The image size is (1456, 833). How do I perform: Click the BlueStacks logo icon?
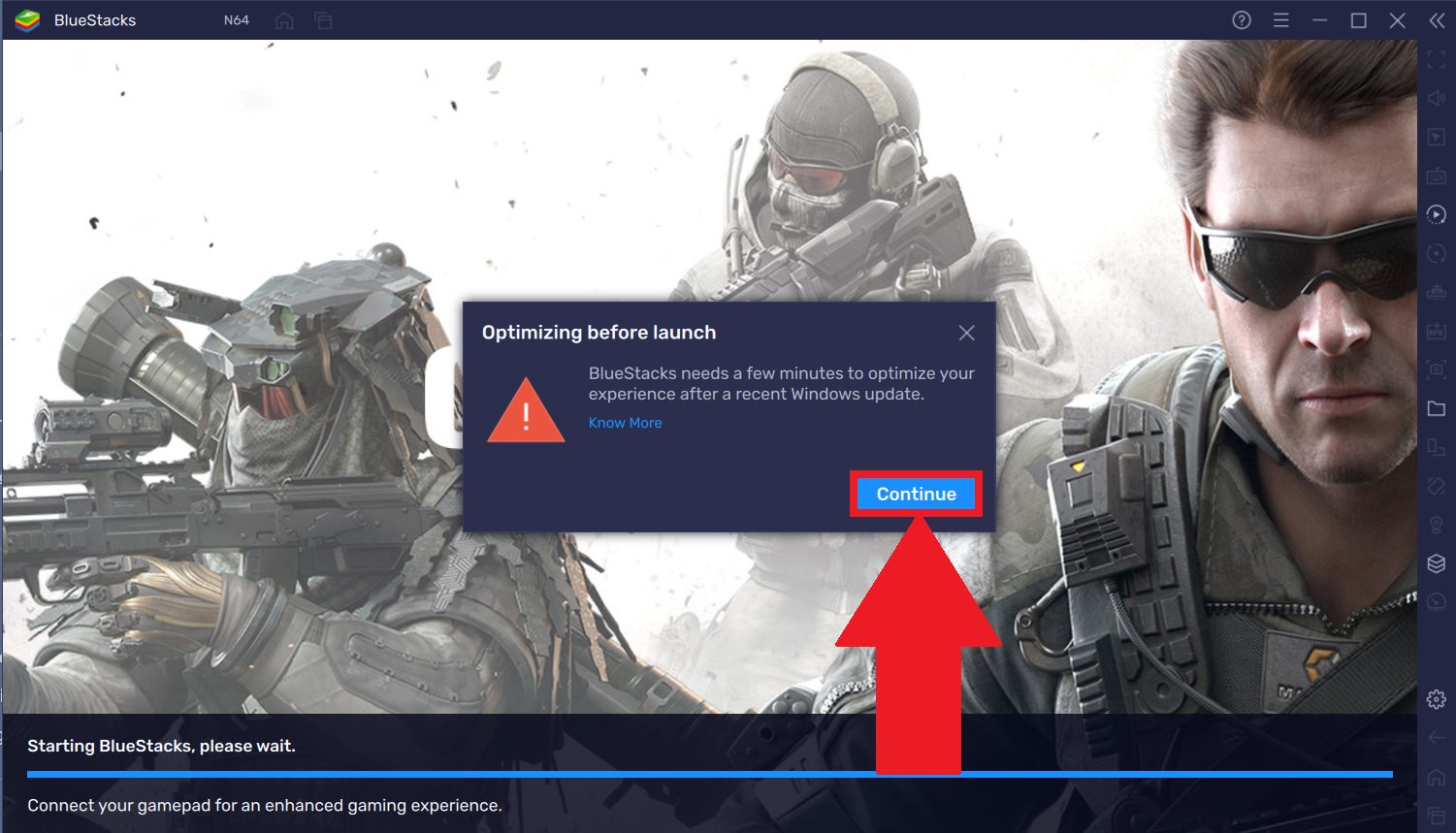(x=27, y=20)
